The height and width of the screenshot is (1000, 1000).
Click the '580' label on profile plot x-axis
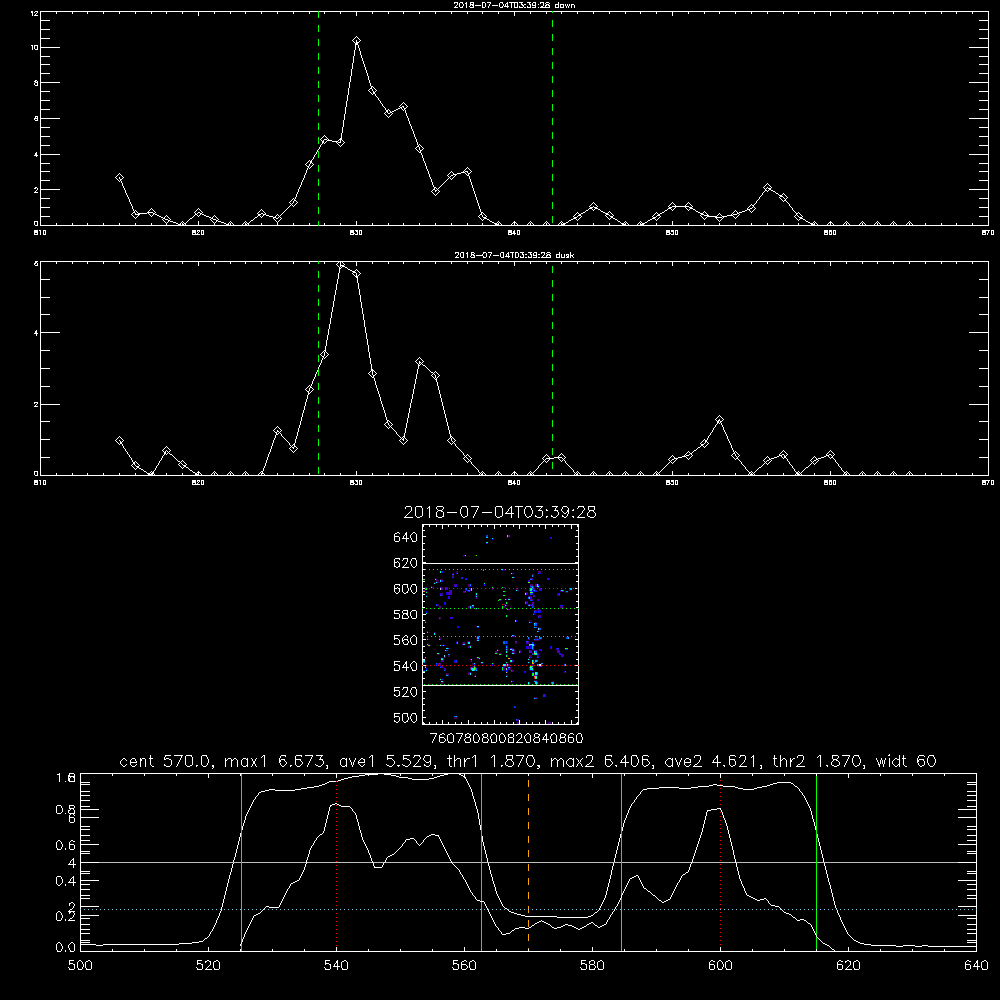point(592,966)
